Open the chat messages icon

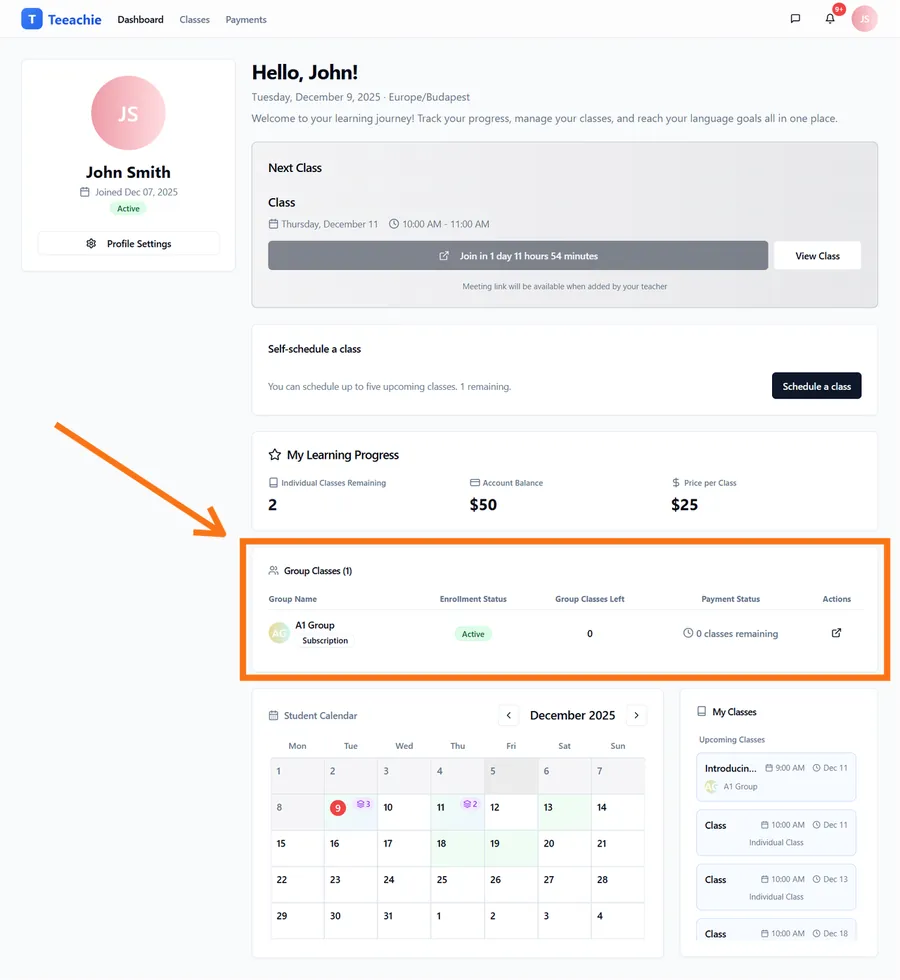coord(795,19)
